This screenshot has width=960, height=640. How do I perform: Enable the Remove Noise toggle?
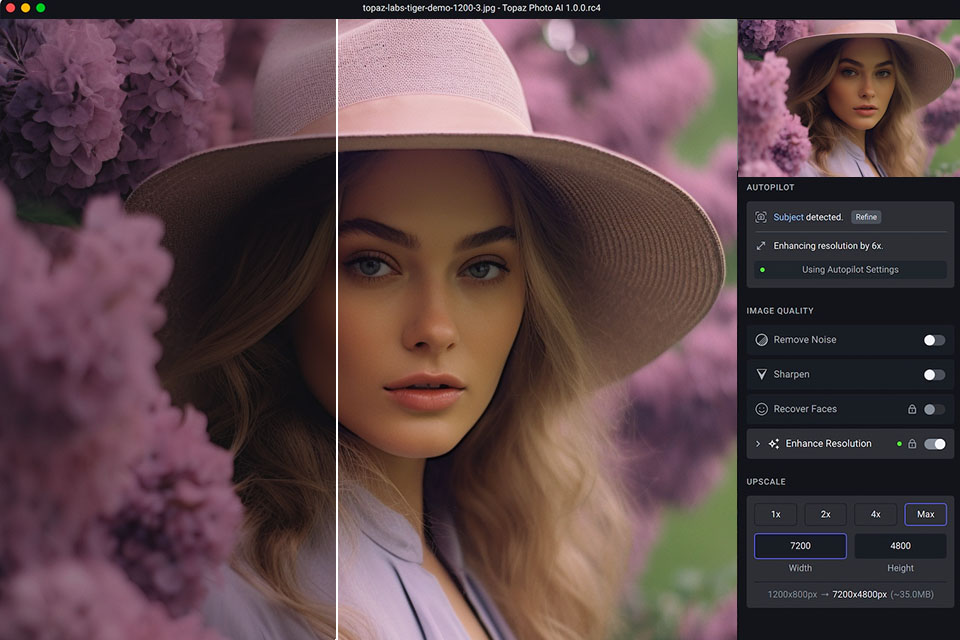click(934, 340)
